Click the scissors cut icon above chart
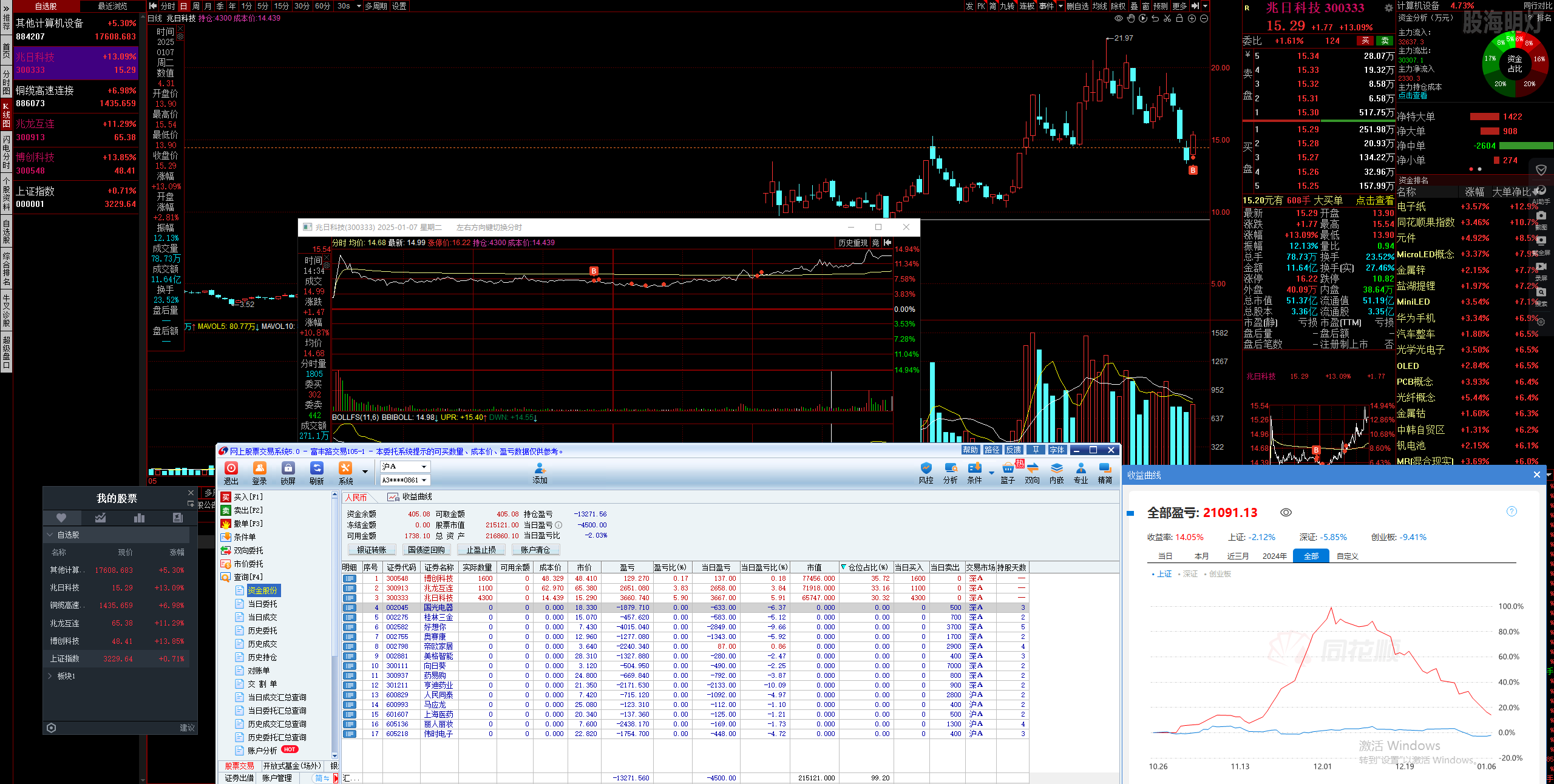Viewport: 1554px width, 784px height. point(1167,19)
